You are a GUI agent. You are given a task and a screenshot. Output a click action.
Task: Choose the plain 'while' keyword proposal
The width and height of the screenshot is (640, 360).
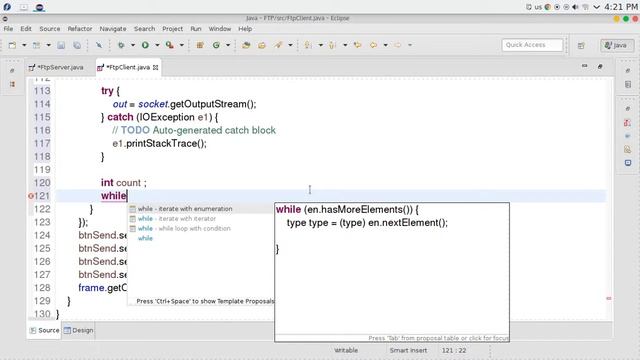tap(200, 238)
